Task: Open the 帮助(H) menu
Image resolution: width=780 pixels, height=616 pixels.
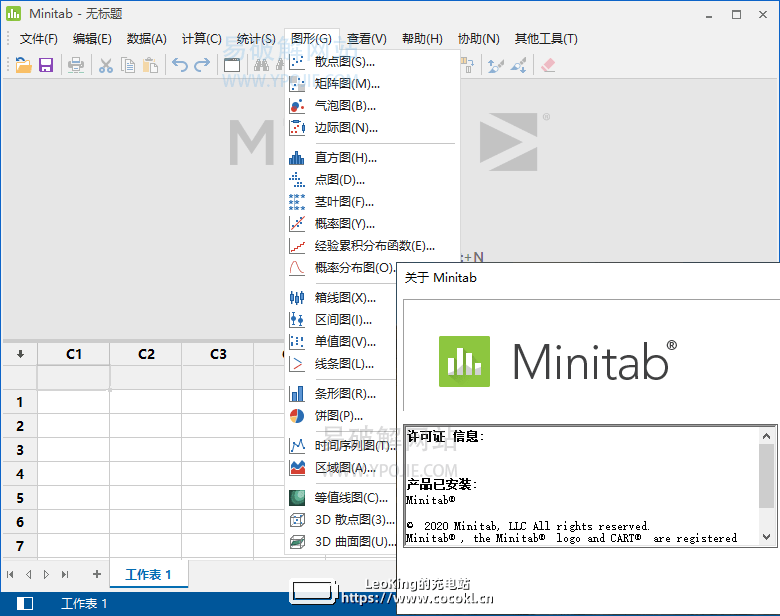Action: point(422,39)
